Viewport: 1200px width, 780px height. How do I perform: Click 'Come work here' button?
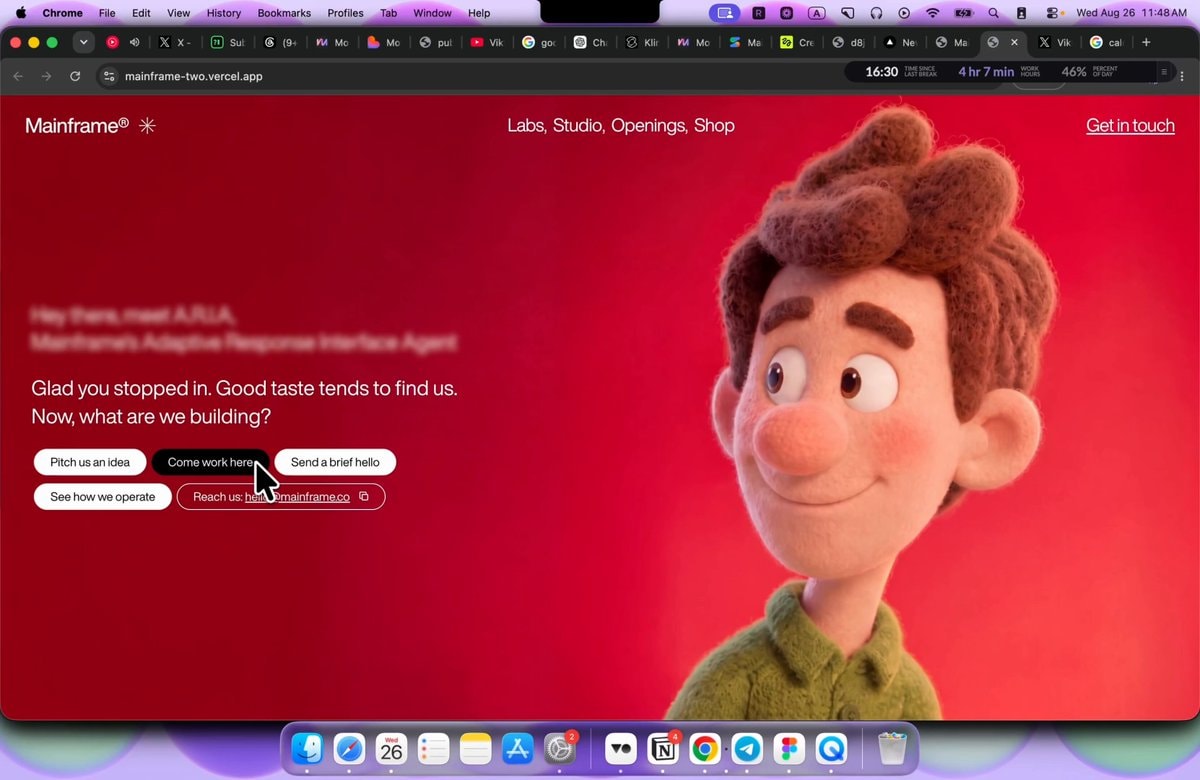point(211,462)
